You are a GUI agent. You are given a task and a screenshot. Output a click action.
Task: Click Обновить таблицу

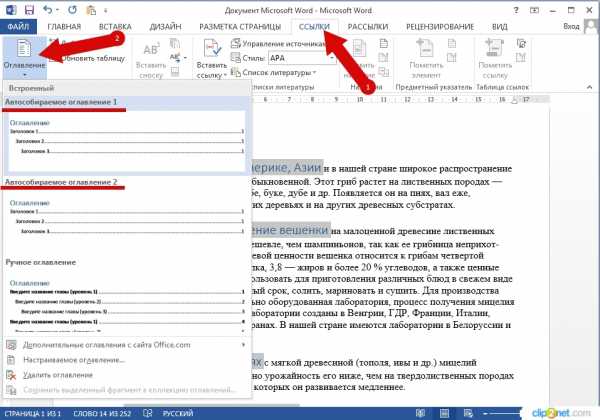(89, 58)
